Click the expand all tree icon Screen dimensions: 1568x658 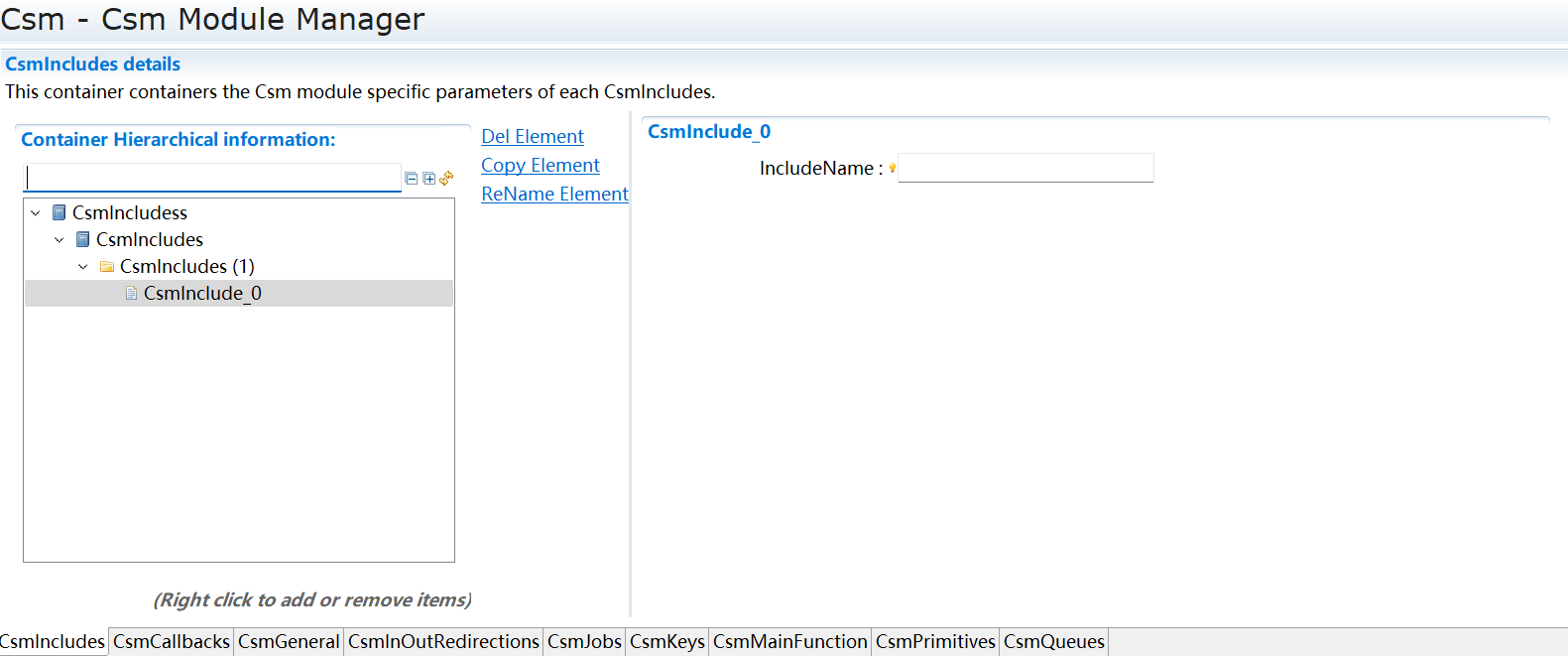click(x=428, y=179)
